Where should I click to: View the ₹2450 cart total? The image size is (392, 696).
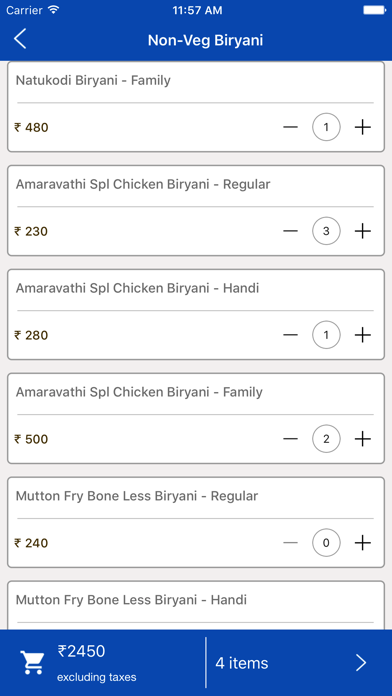click(82, 651)
